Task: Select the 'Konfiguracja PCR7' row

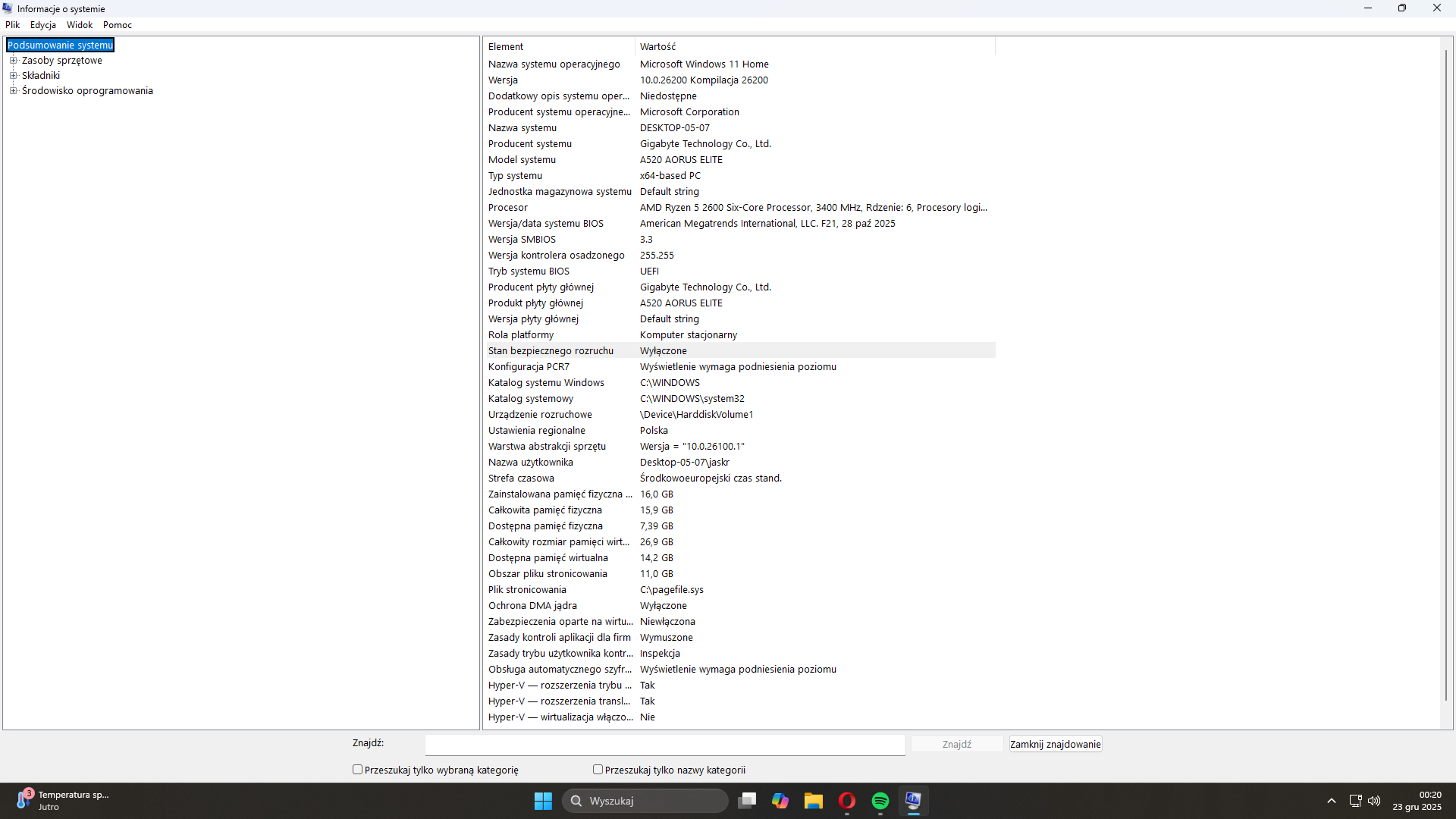Action: [740, 367]
